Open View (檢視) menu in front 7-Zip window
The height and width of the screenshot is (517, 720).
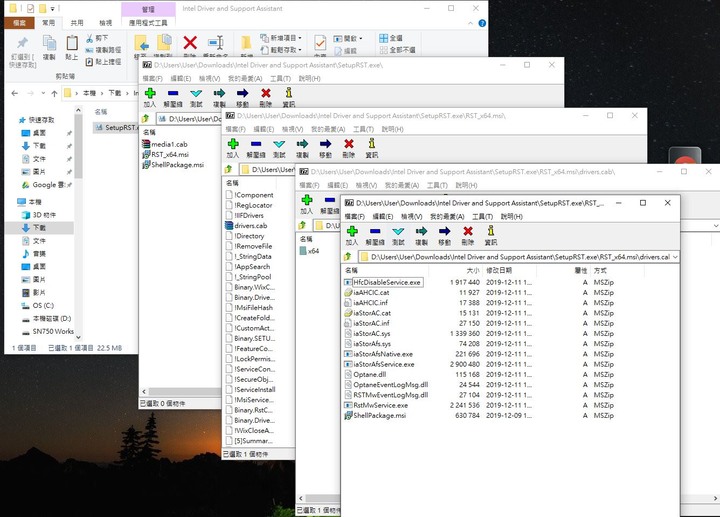(411, 216)
